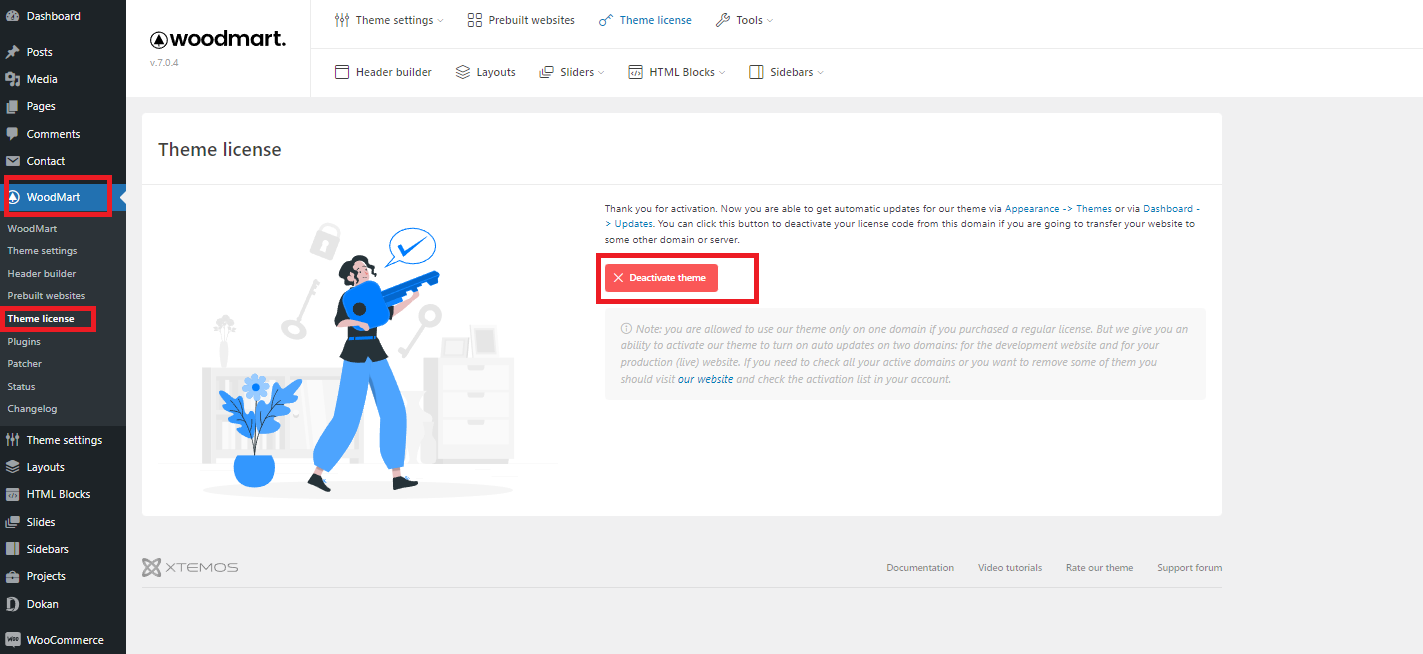Open Plugins submenu item
The height and width of the screenshot is (654, 1423).
coord(24,341)
